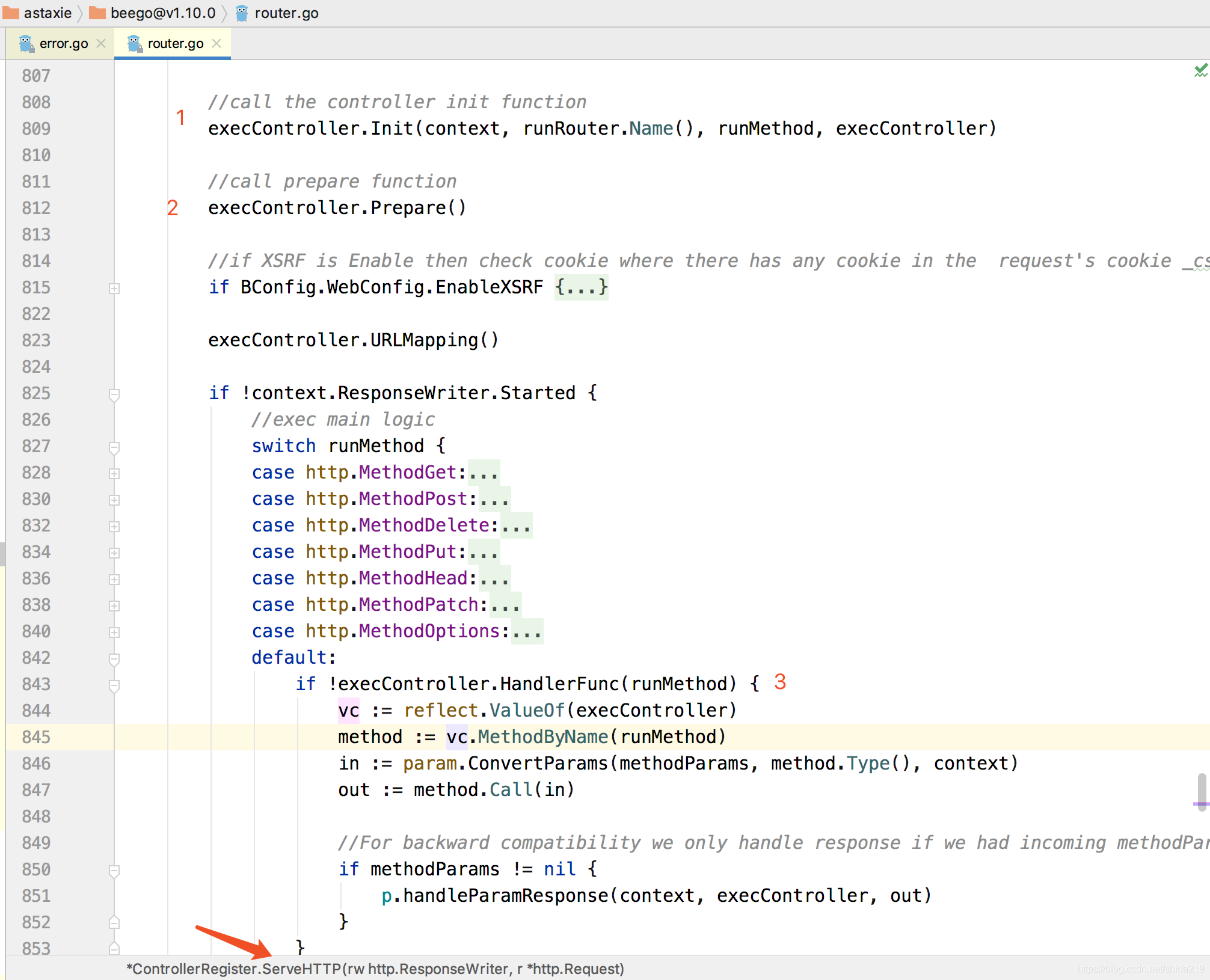Open the beego@v1.10.0 folder breadcrumb
This screenshot has width=1210, height=980.
pyautogui.click(x=153, y=13)
